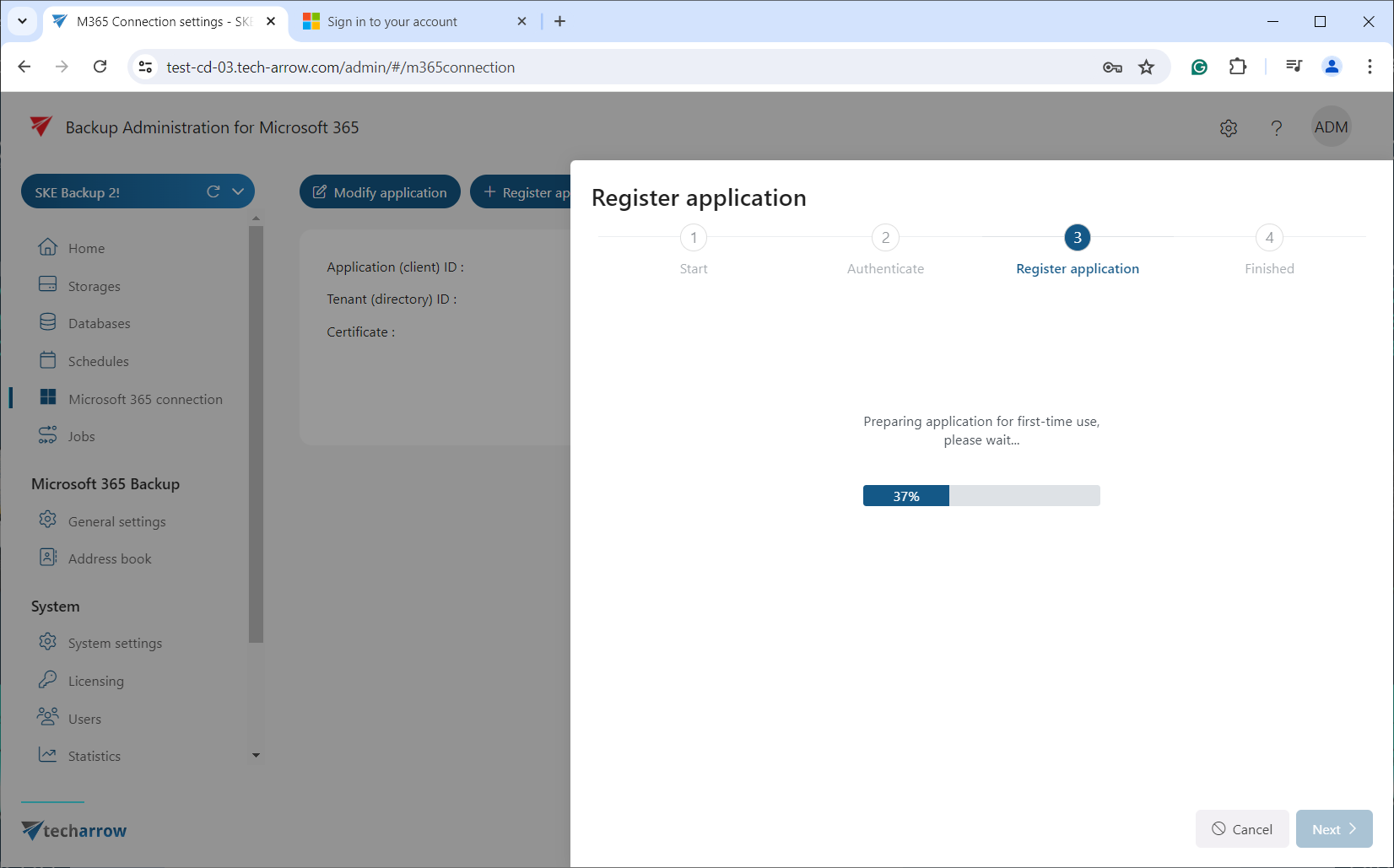Viewport: 1394px width, 868px height.
Task: Click the Tenant (directory) ID label
Action: (x=392, y=299)
